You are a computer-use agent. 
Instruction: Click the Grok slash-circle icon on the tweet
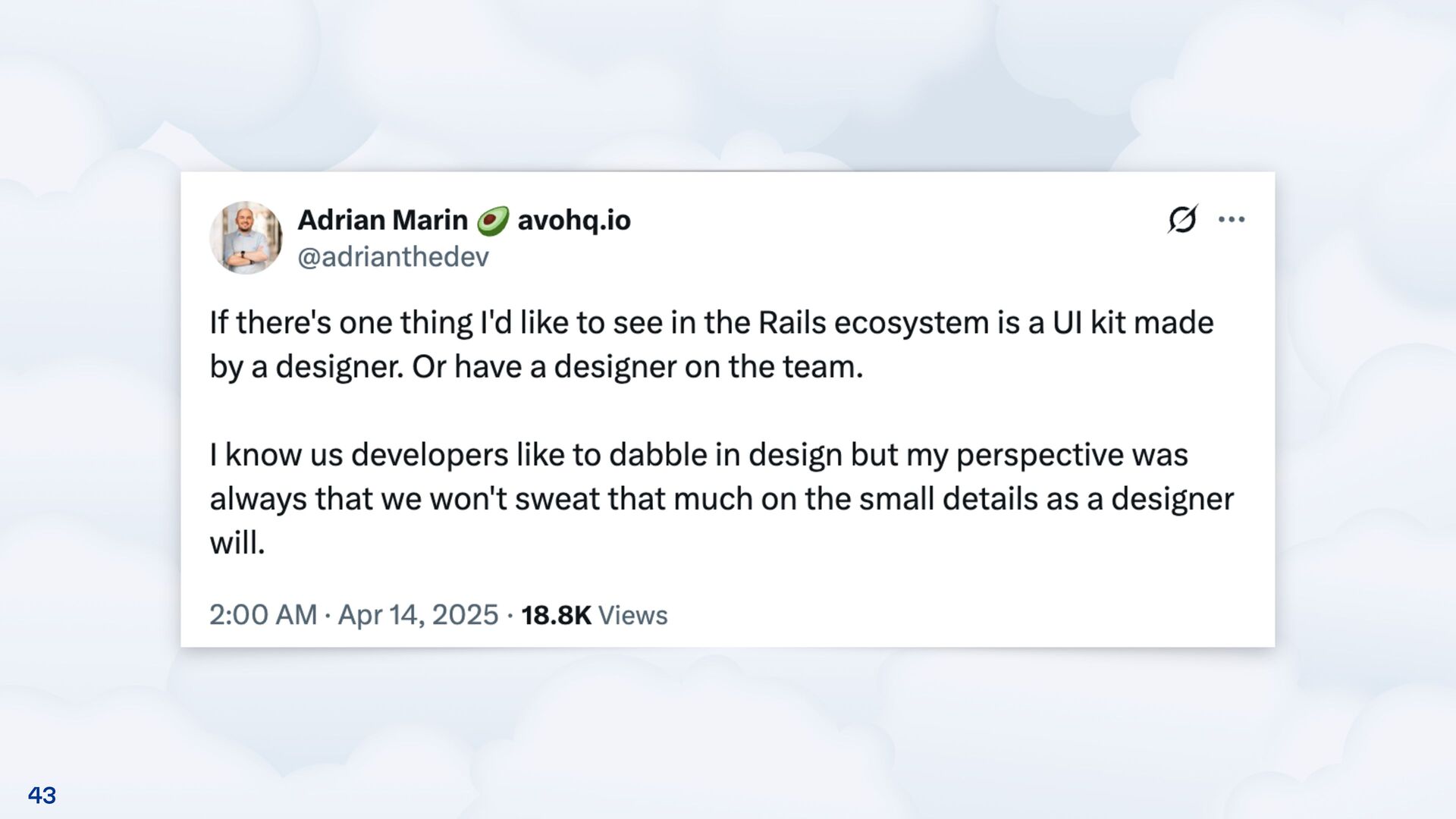point(1182,219)
